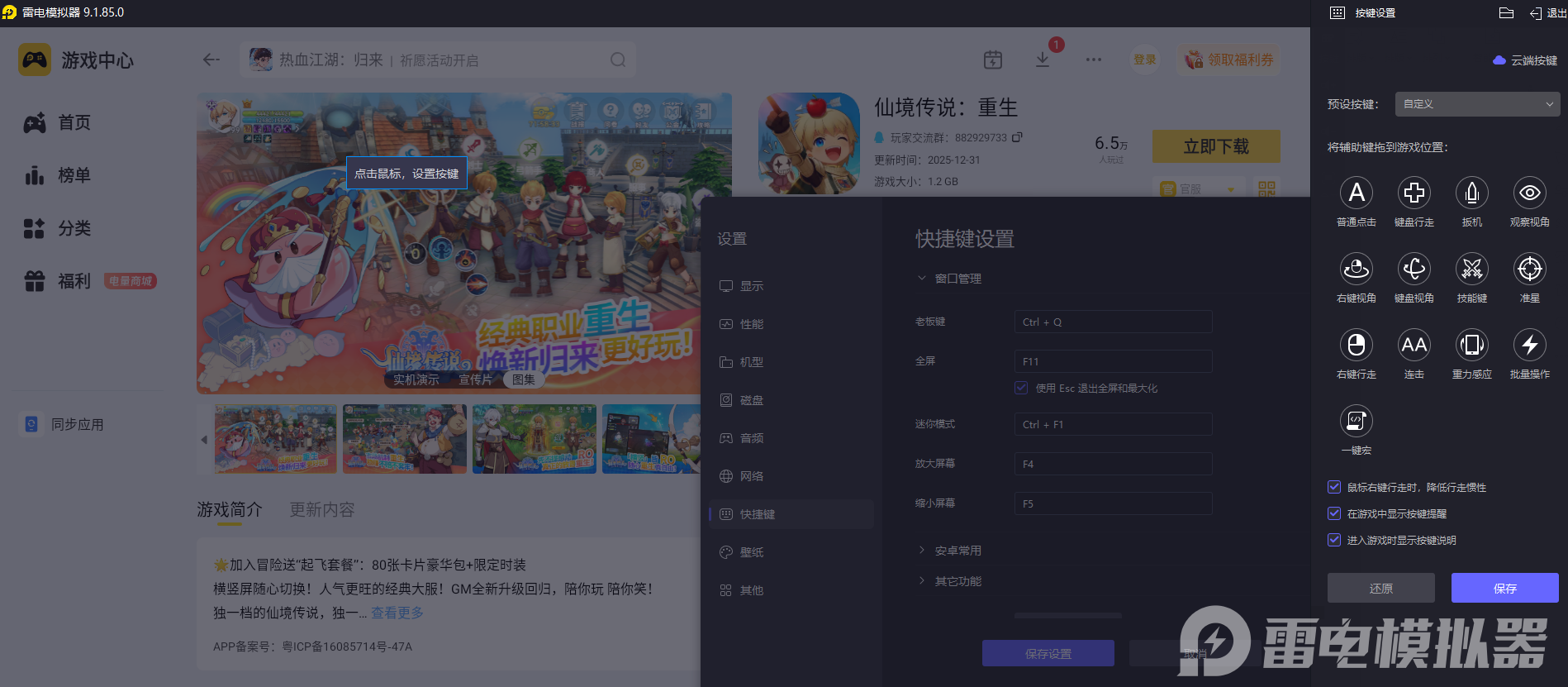Open 壁纸 settings category
Image resolution: width=1568 pixels, height=687 pixels.
[791, 552]
